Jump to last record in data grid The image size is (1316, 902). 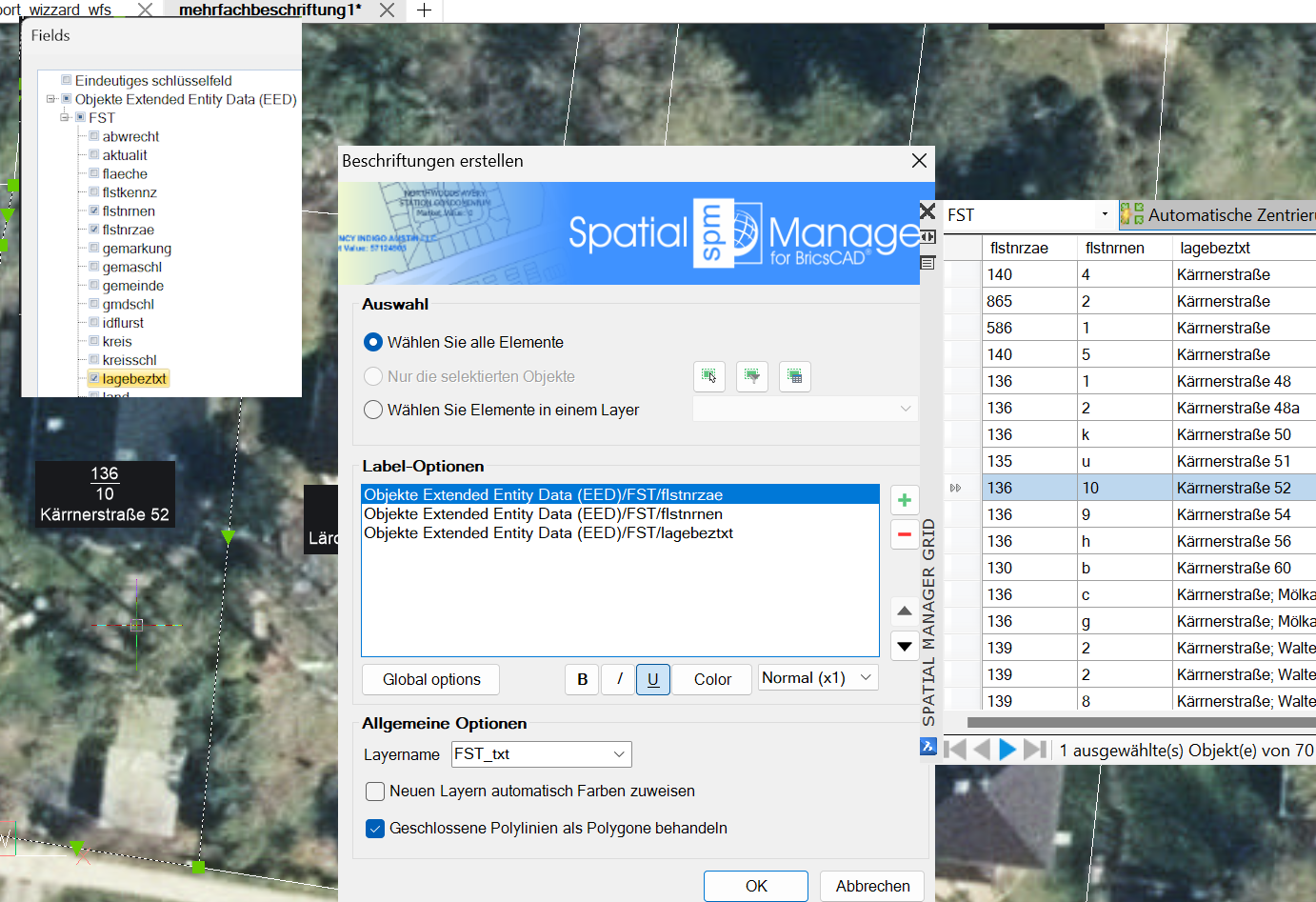(x=1035, y=750)
